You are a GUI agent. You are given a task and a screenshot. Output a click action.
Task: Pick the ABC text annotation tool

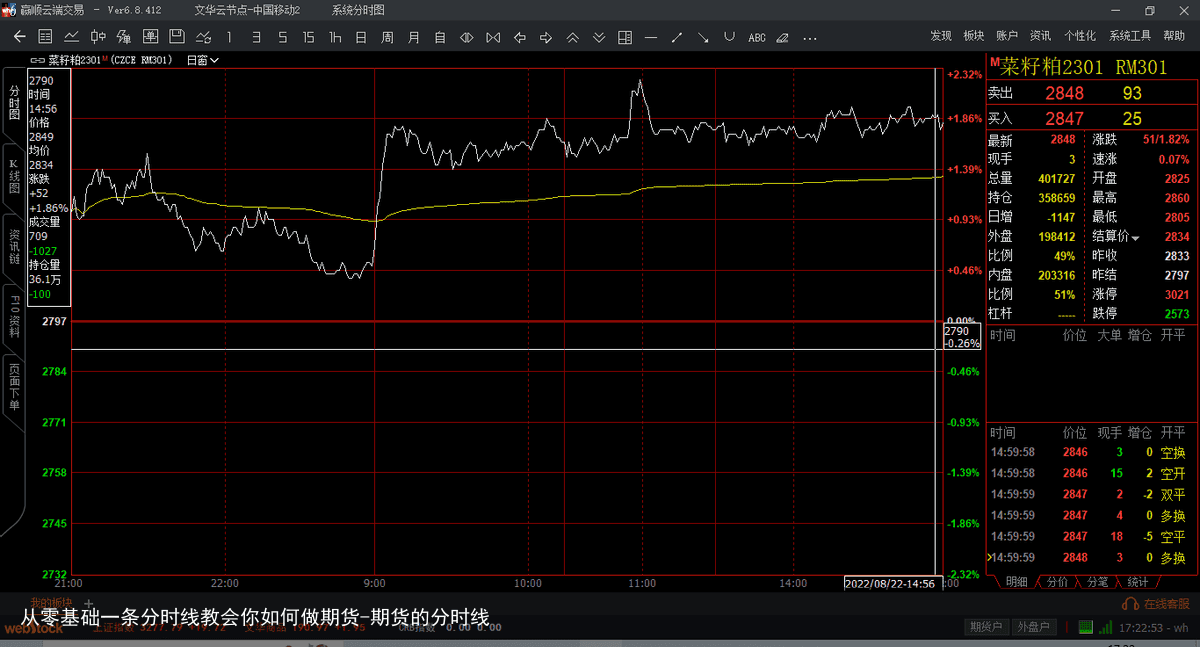[756, 37]
